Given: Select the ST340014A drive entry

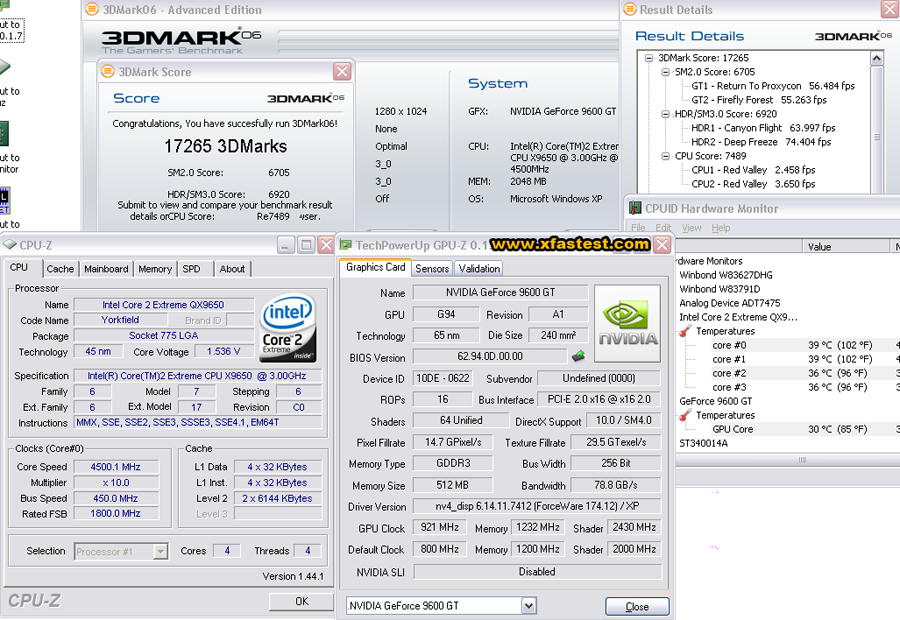Looking at the screenshot, I should [x=703, y=443].
